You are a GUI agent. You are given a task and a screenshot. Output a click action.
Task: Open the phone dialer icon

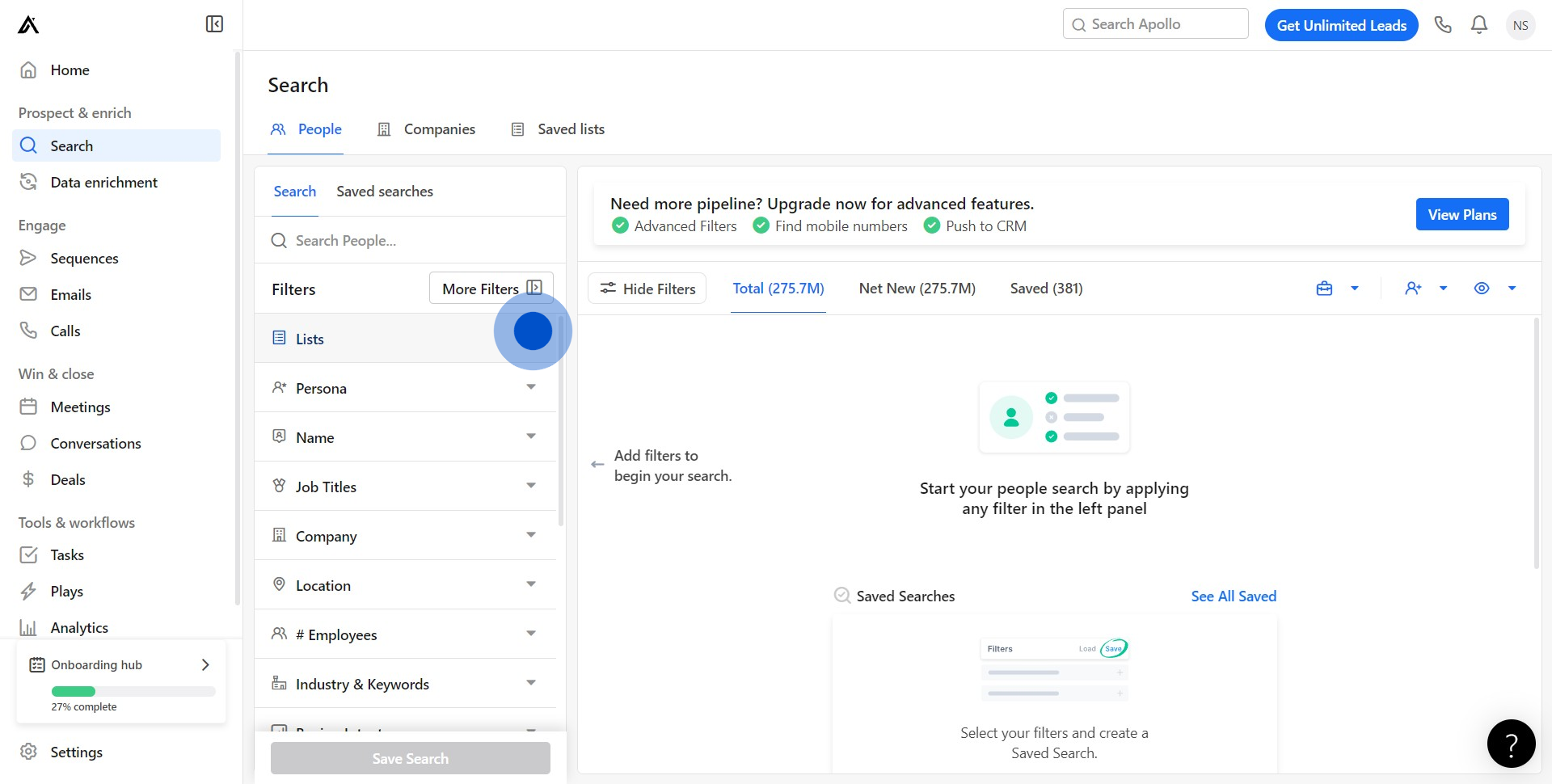coord(1443,25)
